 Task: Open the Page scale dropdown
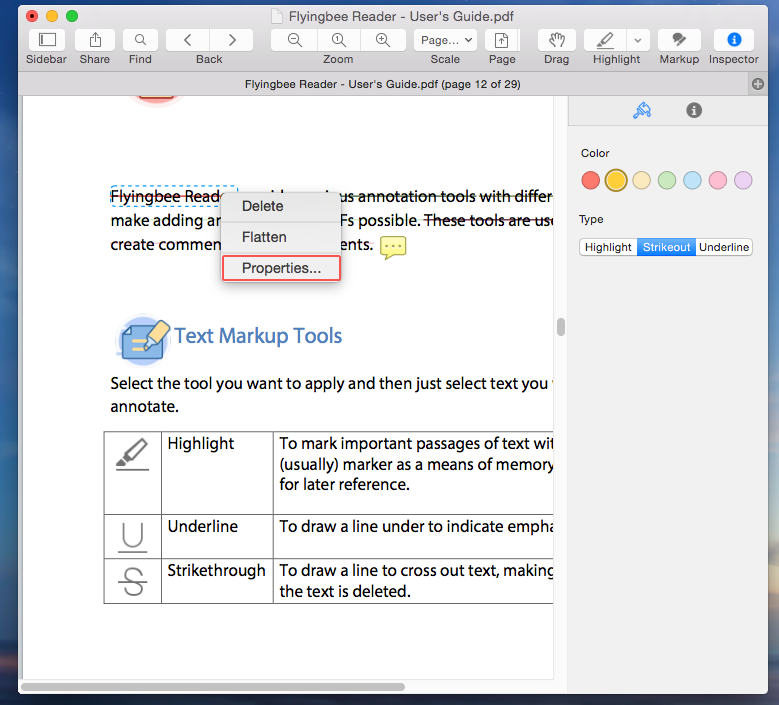[x=445, y=40]
